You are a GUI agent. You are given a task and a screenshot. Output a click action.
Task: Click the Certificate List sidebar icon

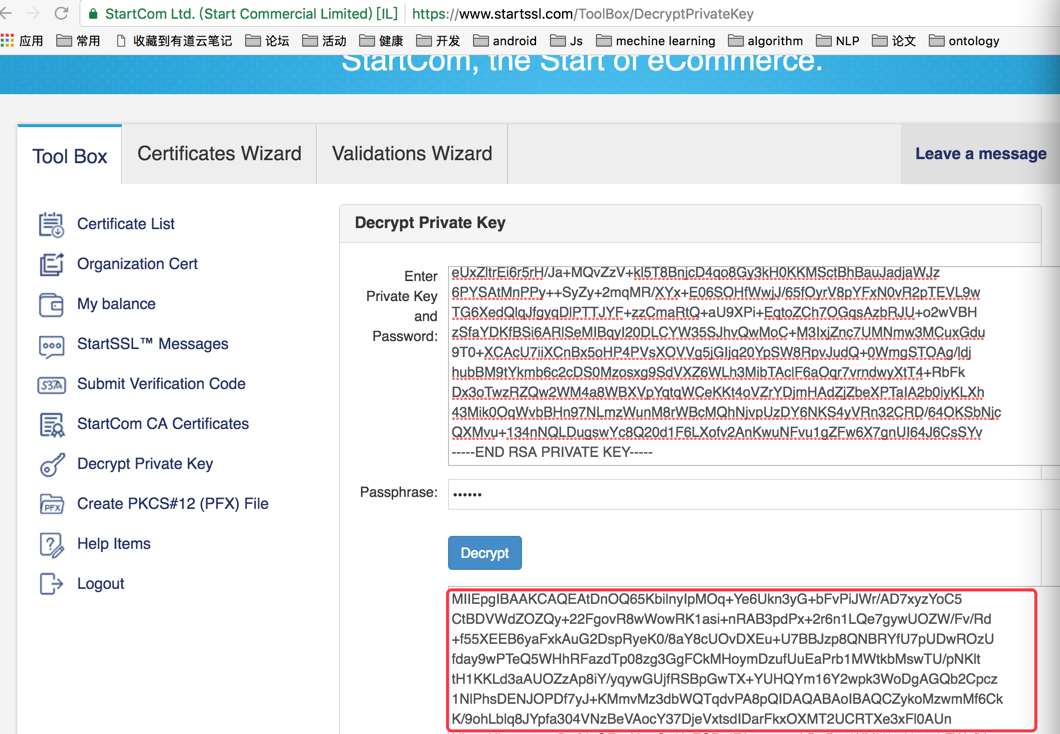tap(51, 224)
